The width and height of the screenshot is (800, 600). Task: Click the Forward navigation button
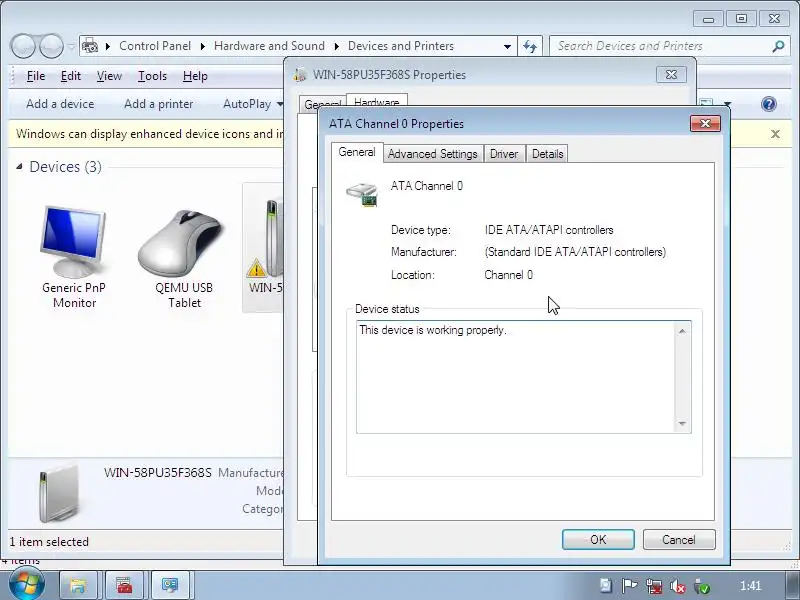pyautogui.click(x=52, y=46)
